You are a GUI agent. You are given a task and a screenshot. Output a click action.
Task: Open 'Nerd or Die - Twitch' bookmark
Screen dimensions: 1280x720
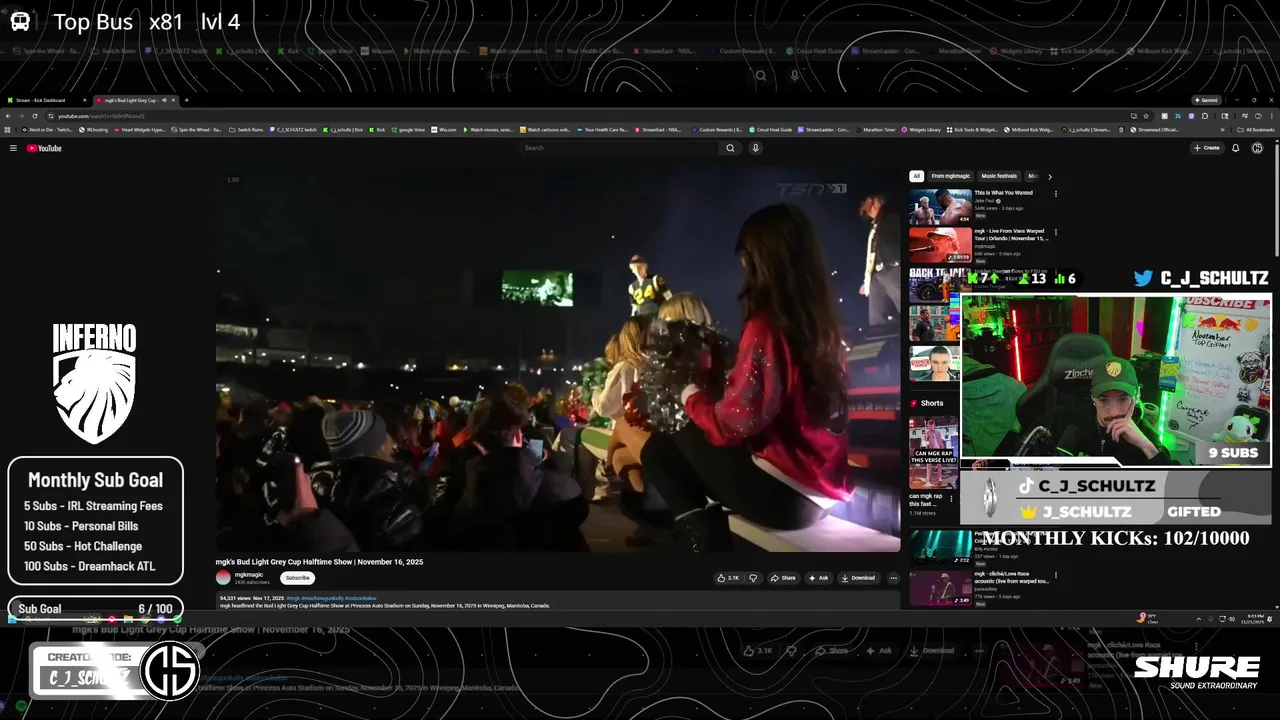click(x=47, y=130)
